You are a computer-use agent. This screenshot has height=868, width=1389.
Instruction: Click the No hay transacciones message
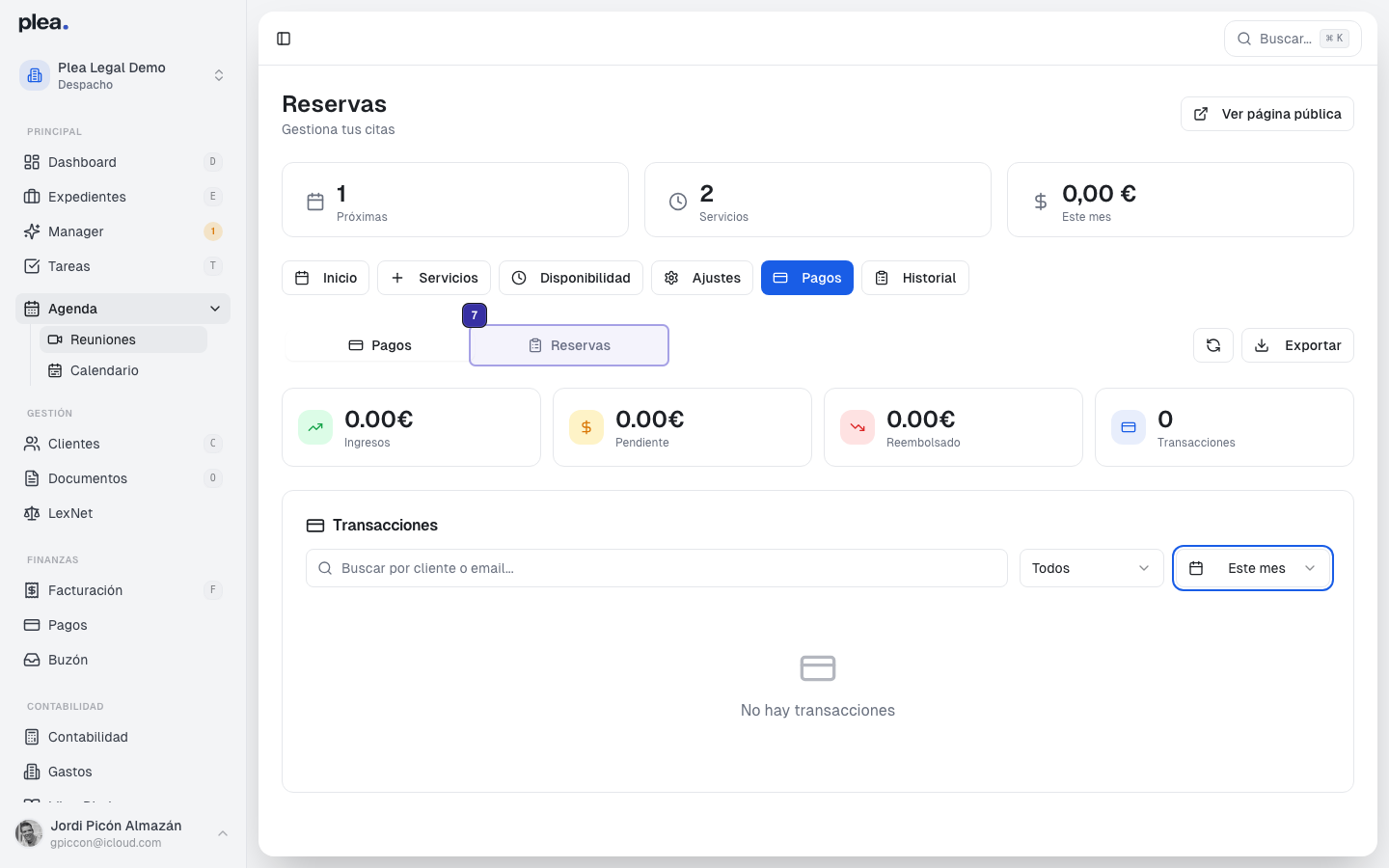coord(818,710)
